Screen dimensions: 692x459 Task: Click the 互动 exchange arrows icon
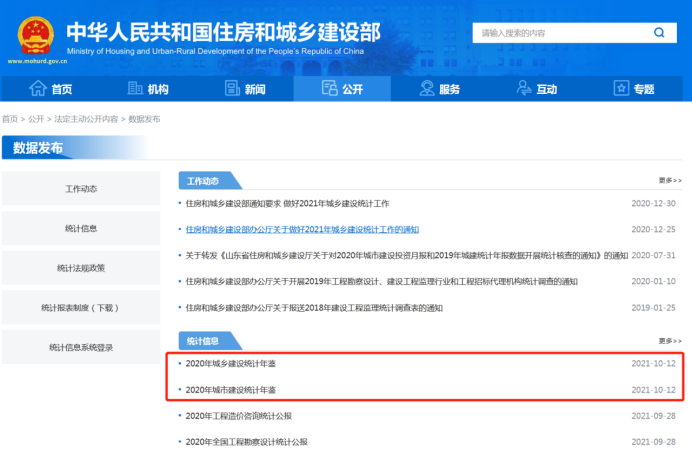[x=523, y=89]
